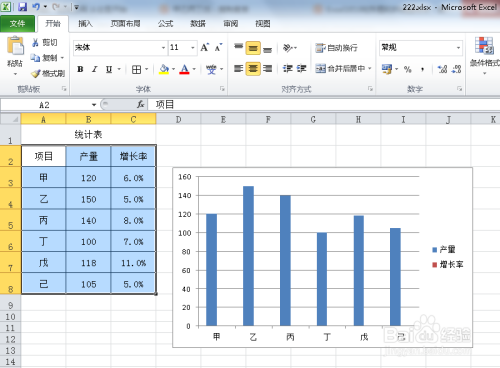Toggle center horizontal alignment
This screenshot has width=500, height=368.
coord(253,69)
